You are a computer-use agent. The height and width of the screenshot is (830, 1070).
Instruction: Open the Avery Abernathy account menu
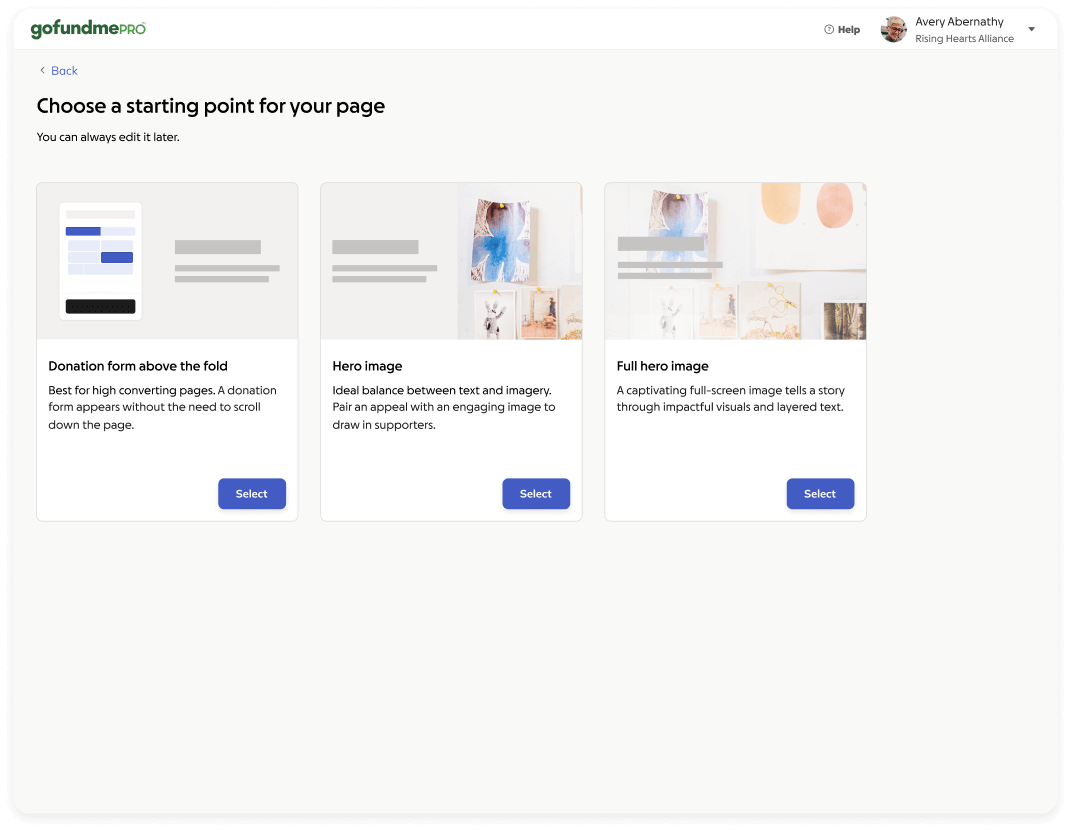click(x=959, y=22)
